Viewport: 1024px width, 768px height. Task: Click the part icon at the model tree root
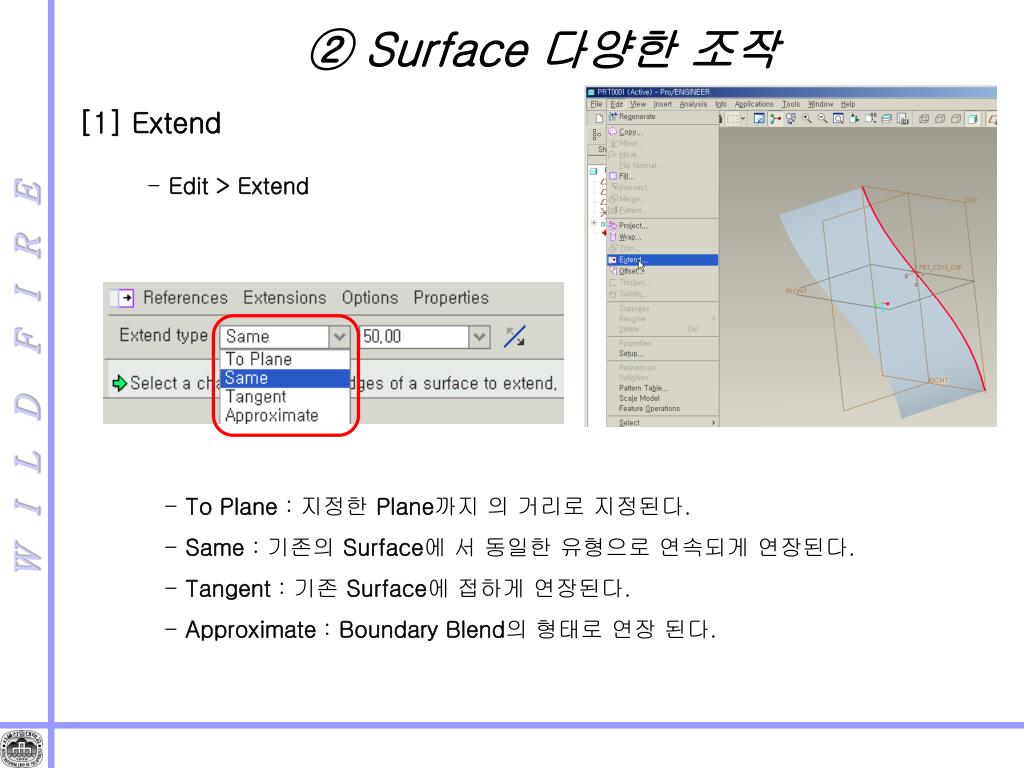pyautogui.click(x=594, y=171)
